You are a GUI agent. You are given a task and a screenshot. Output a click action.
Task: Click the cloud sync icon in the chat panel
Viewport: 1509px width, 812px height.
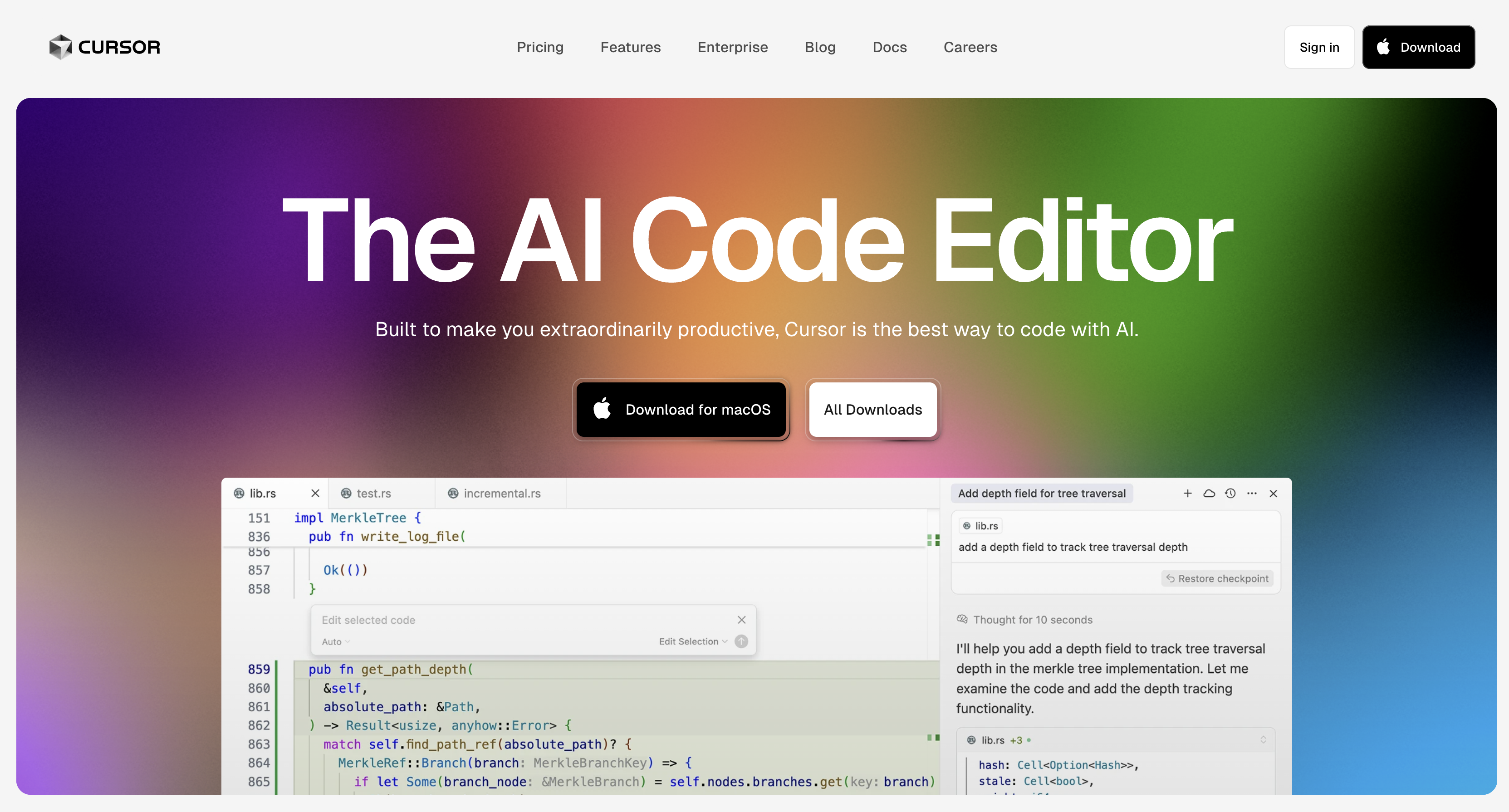pyautogui.click(x=1209, y=493)
